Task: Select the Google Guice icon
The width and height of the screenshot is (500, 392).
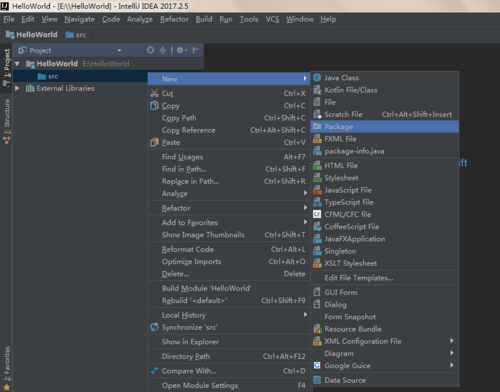Action: 317,366
